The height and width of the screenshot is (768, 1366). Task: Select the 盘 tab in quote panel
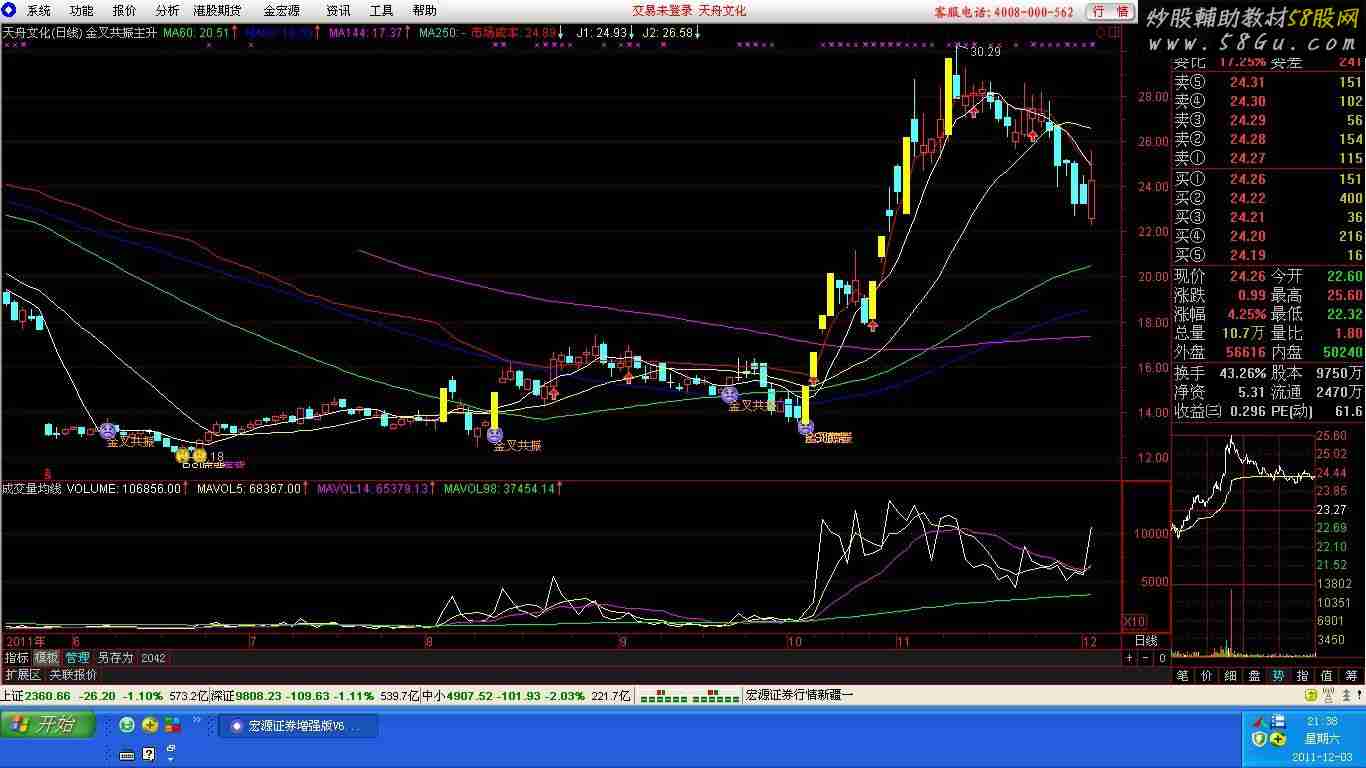click(x=1254, y=676)
